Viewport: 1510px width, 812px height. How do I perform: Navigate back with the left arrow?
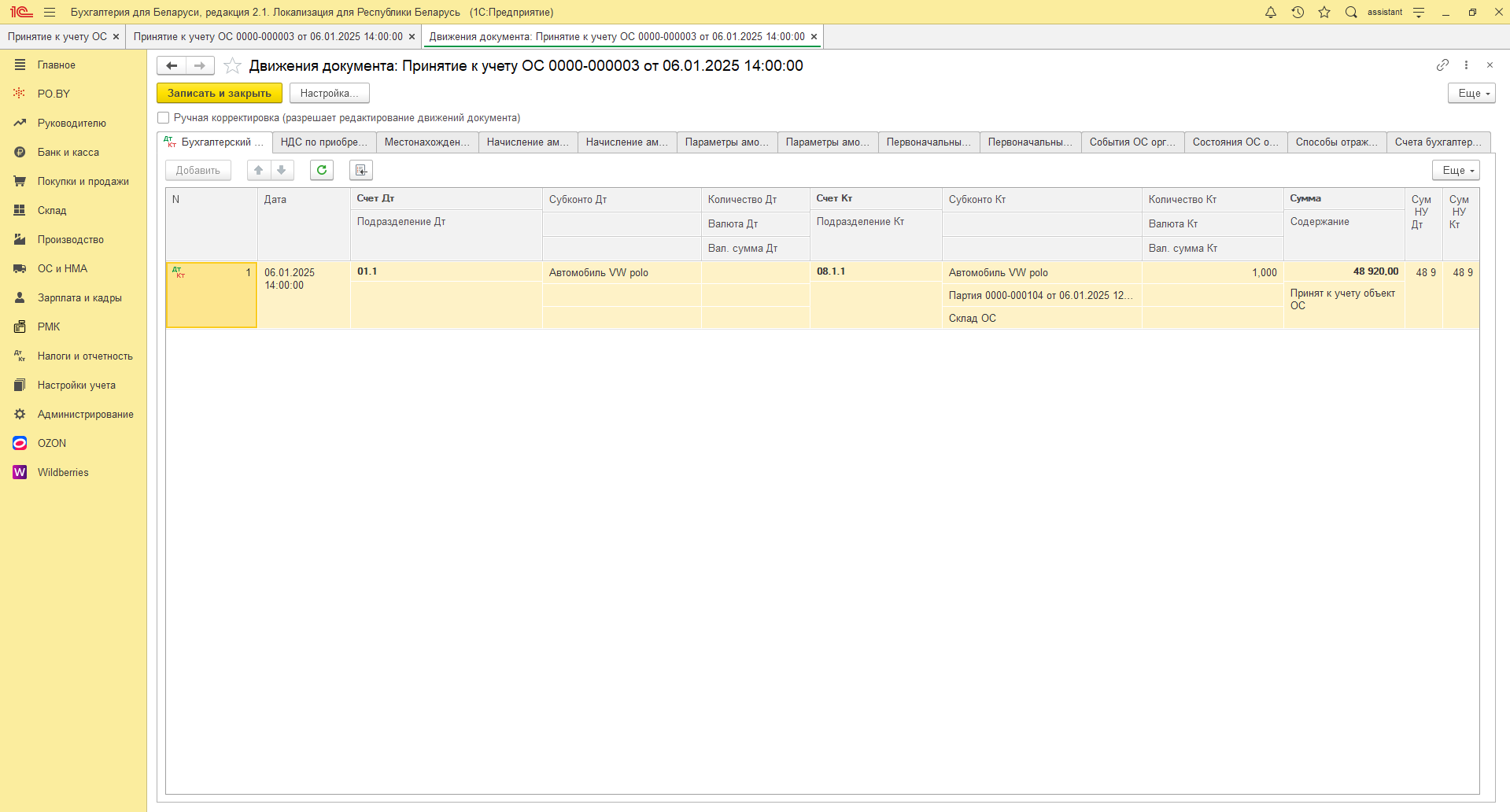(172, 66)
